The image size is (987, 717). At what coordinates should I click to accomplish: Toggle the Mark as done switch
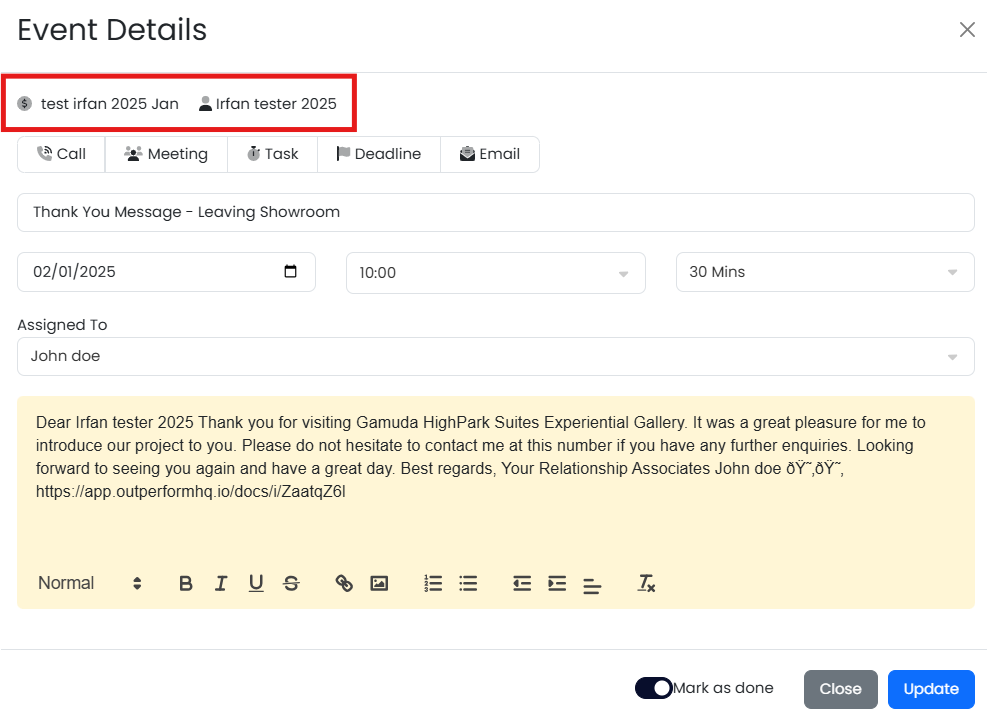[x=654, y=688]
